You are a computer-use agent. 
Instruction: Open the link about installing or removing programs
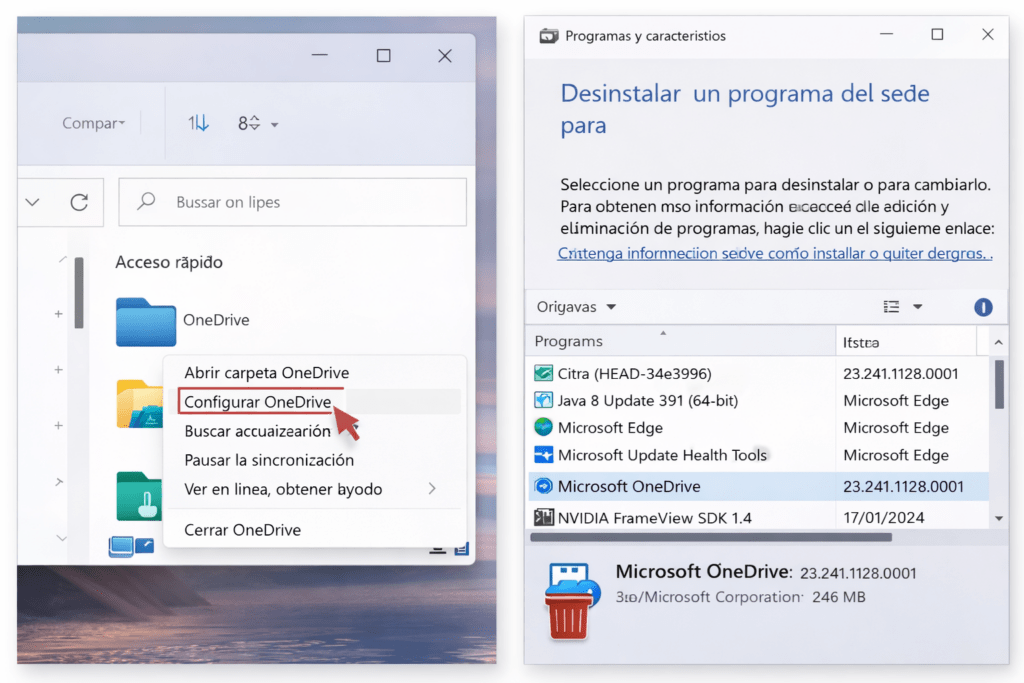coord(775,253)
